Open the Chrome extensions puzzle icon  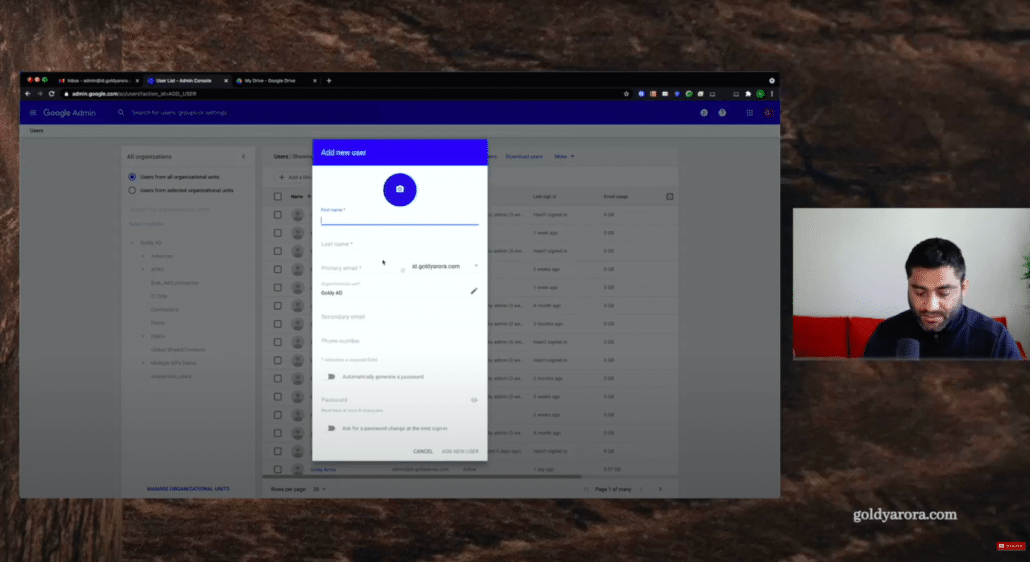point(748,94)
